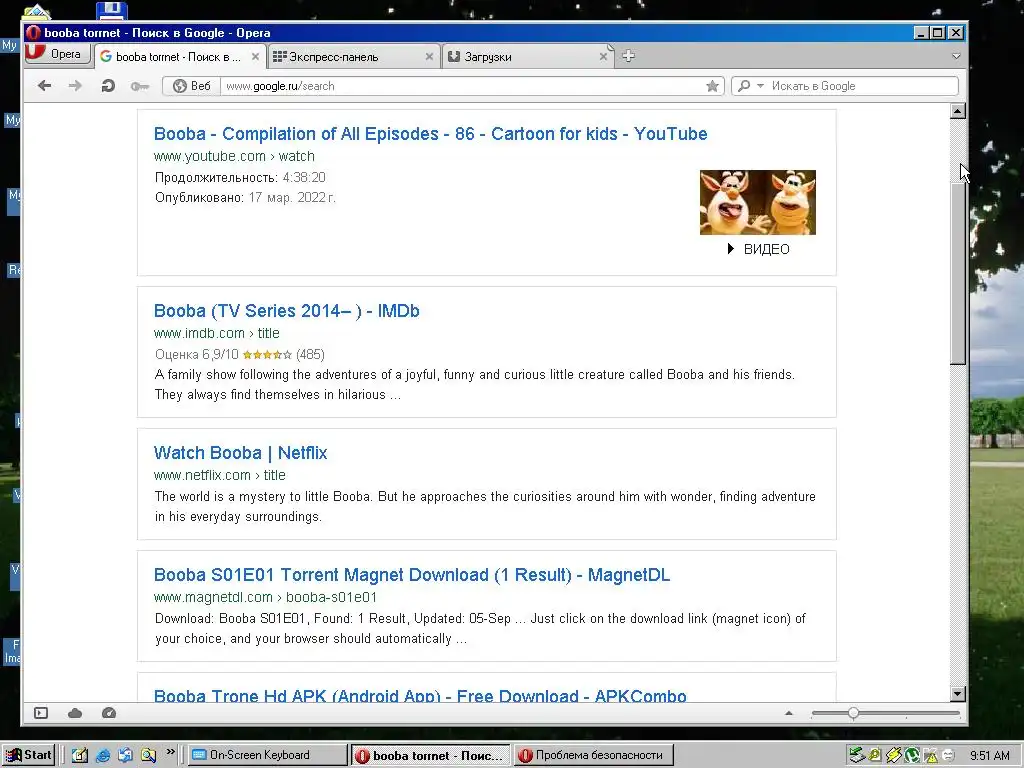Open the Watch Booba Netflix result
The image size is (1024, 768).
point(240,453)
